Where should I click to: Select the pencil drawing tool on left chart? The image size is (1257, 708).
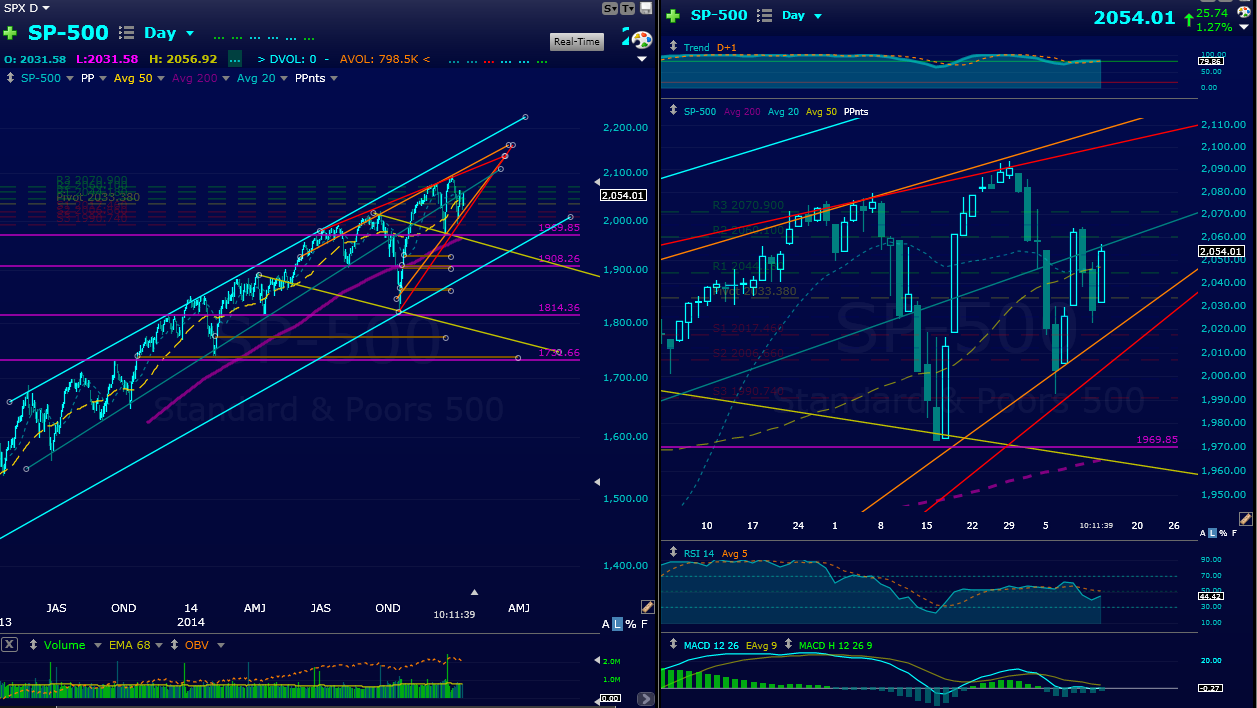tap(647, 607)
